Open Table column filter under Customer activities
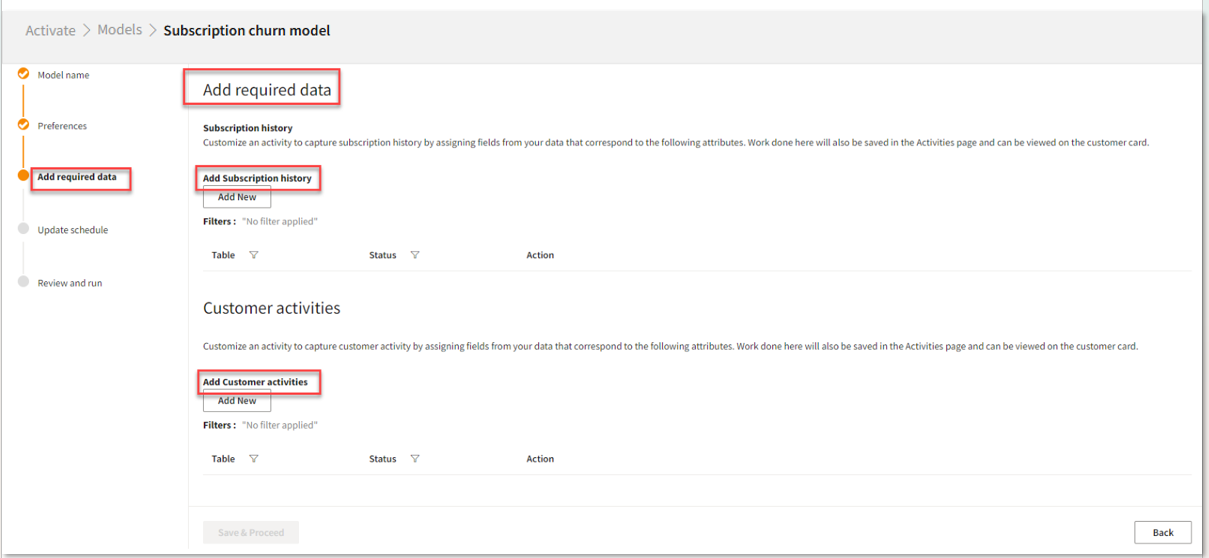1209x558 pixels. click(x=254, y=459)
